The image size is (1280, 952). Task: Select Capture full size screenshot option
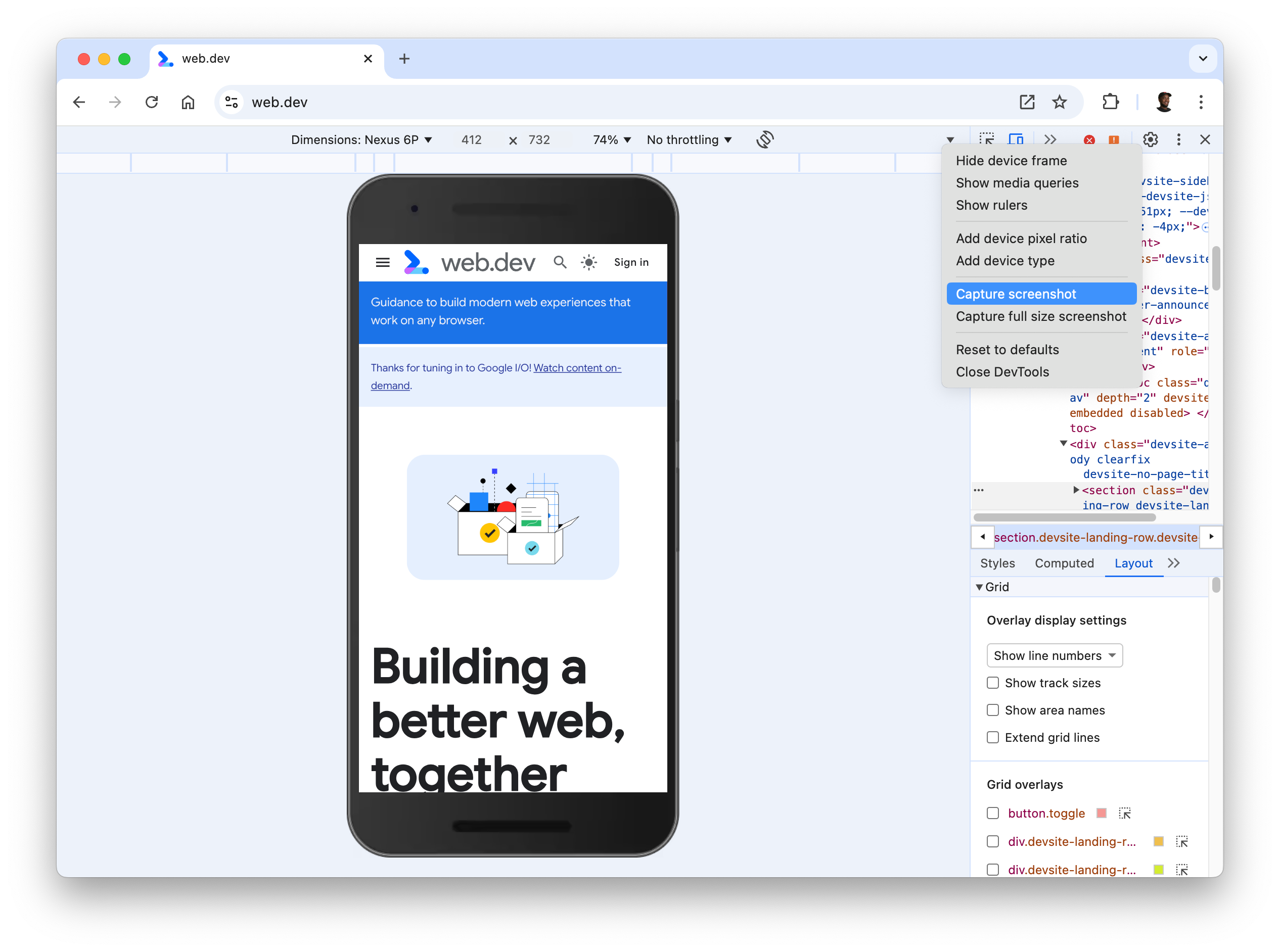click(x=1041, y=316)
